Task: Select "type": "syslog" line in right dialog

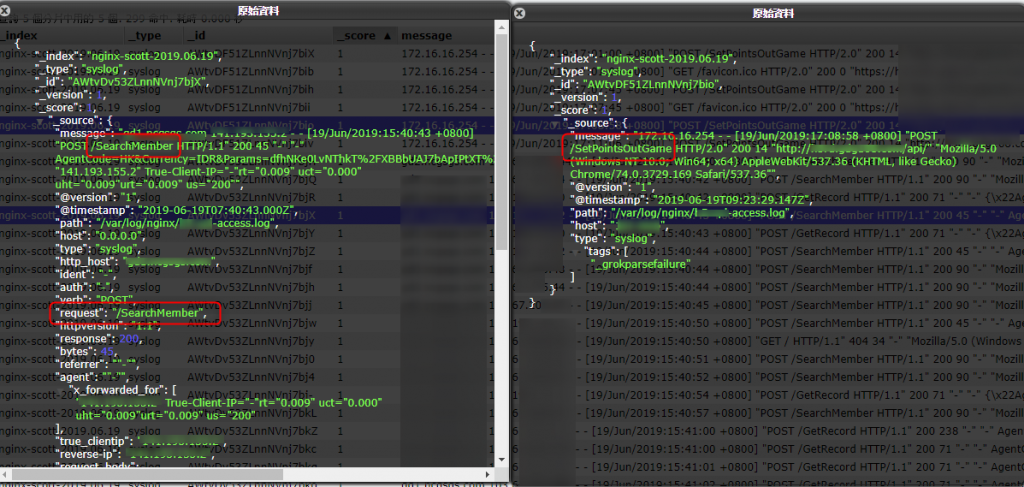Action: (613, 238)
